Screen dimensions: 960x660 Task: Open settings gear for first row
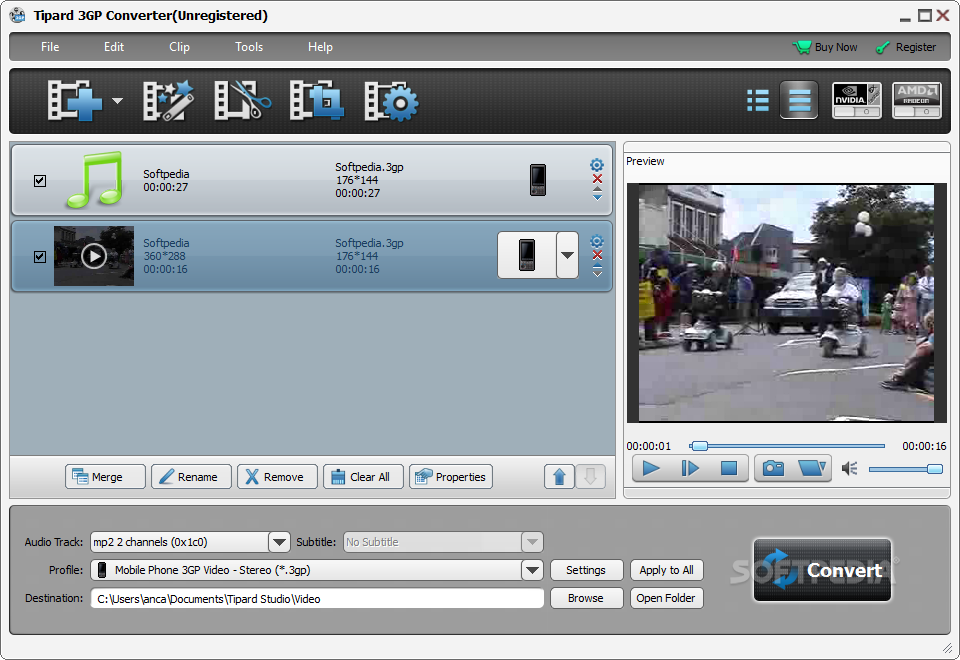point(597,165)
